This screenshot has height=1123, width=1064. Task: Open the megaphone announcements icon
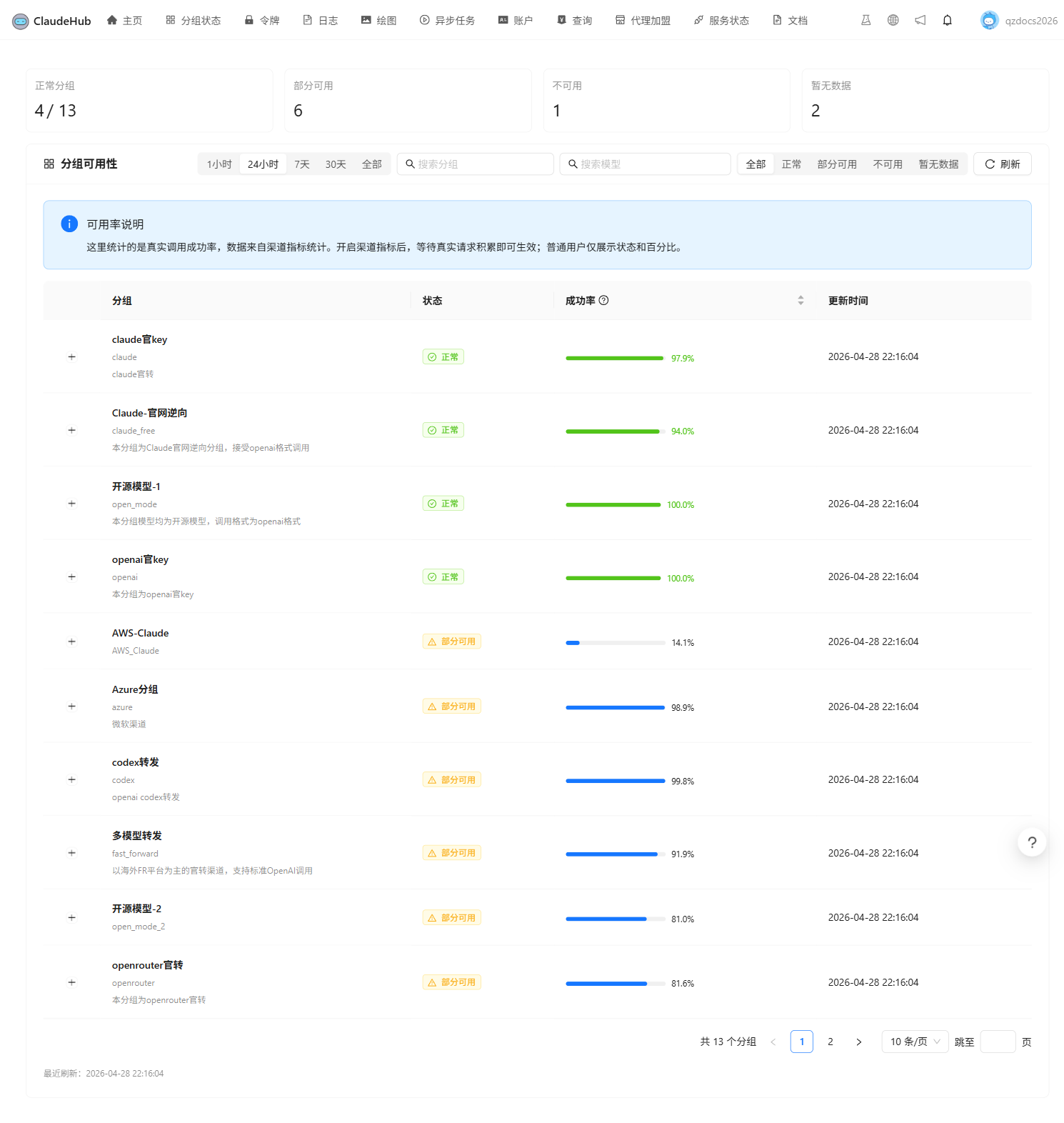click(x=920, y=20)
